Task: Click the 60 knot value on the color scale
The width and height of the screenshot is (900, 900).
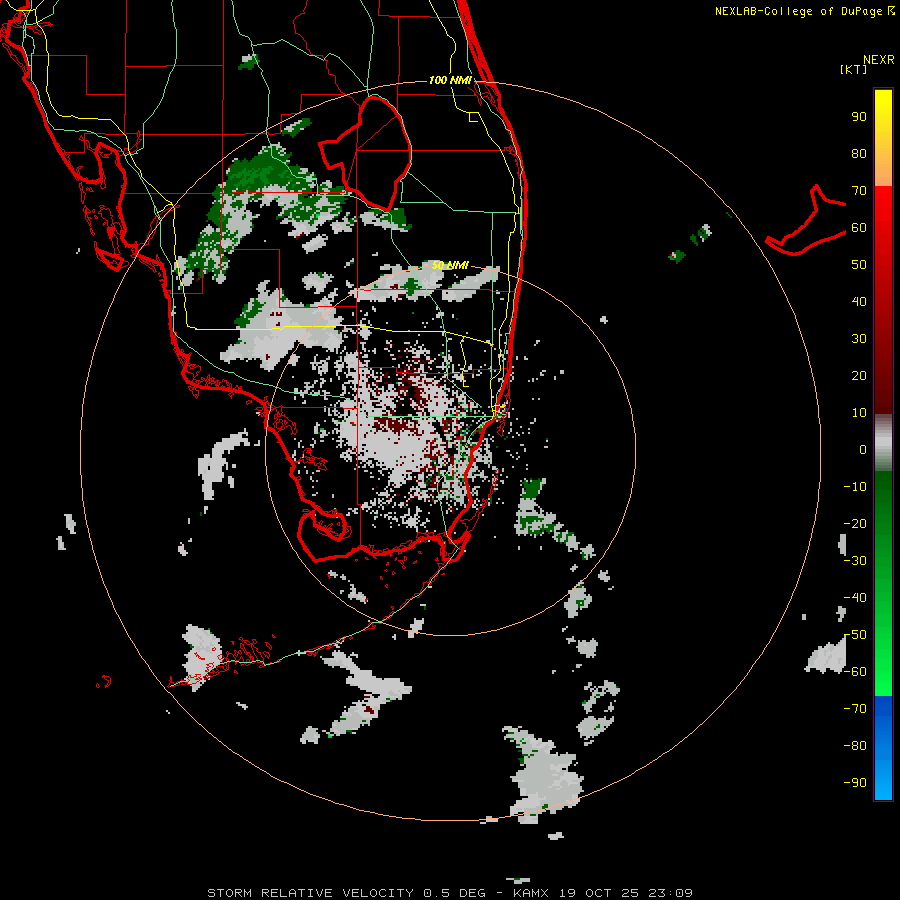Action: 859,228
